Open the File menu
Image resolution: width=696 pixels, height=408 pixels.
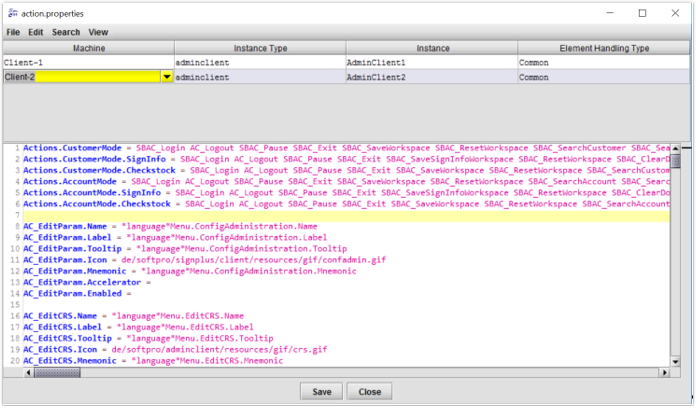click(x=13, y=32)
